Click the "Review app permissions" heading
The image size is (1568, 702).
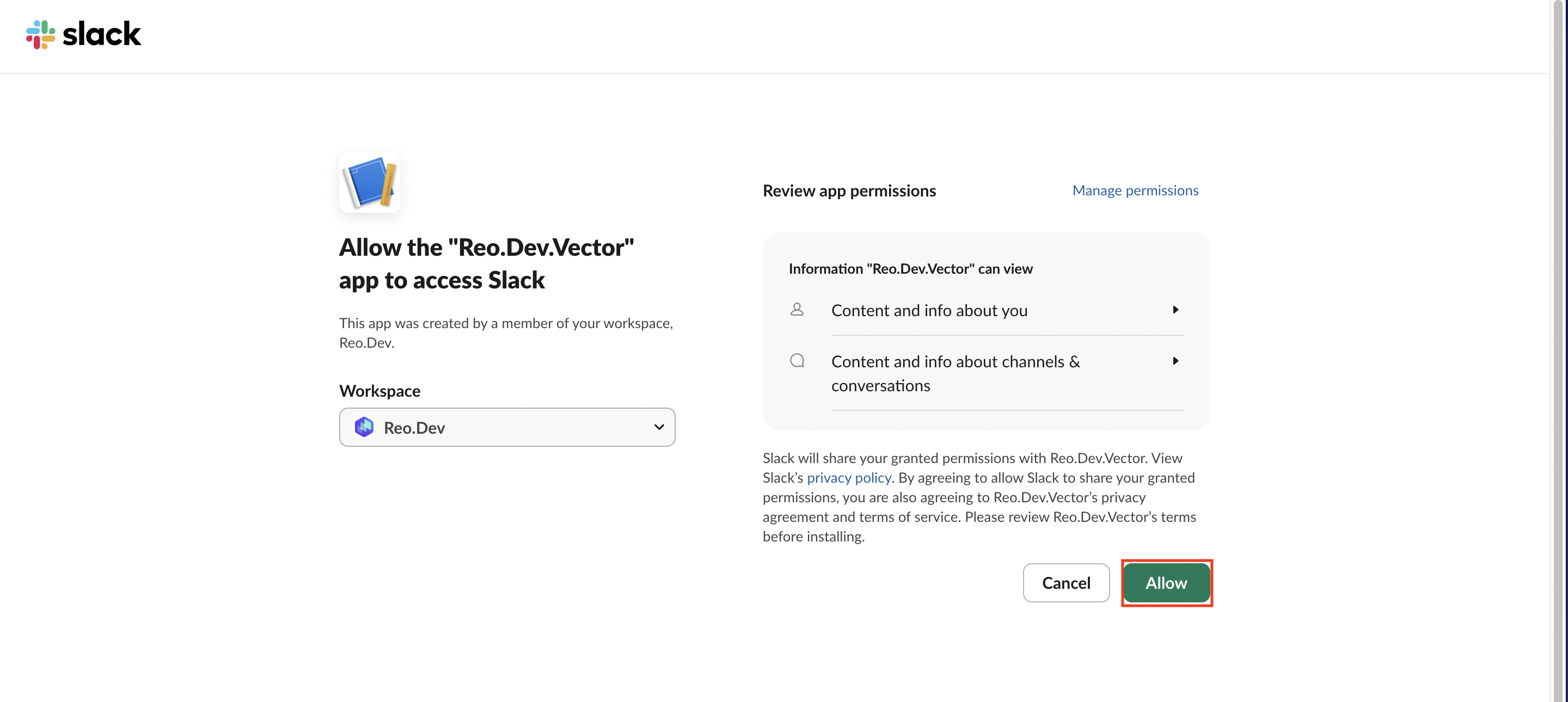click(x=849, y=191)
